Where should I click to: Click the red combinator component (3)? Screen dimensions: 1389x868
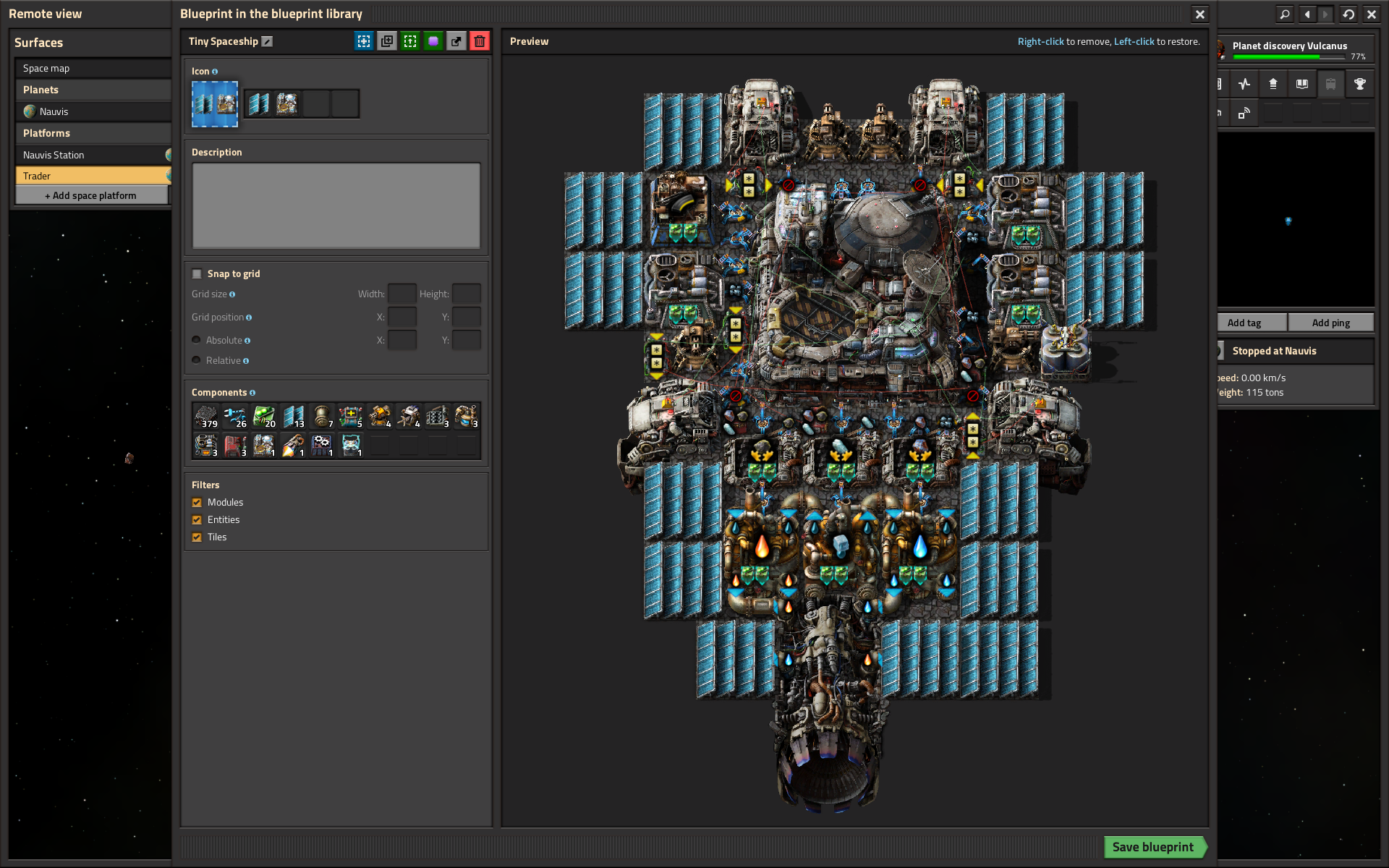pyautogui.click(x=235, y=446)
